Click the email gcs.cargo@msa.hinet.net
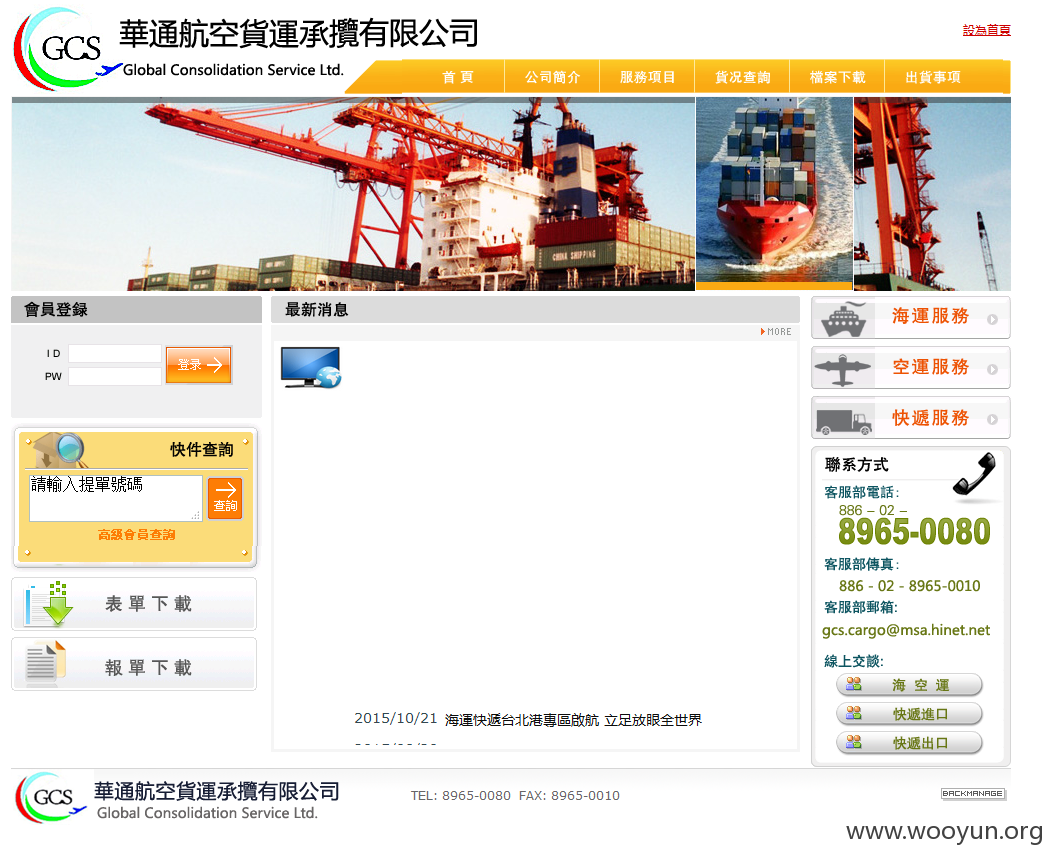The height and width of the screenshot is (860, 1052). (906, 631)
